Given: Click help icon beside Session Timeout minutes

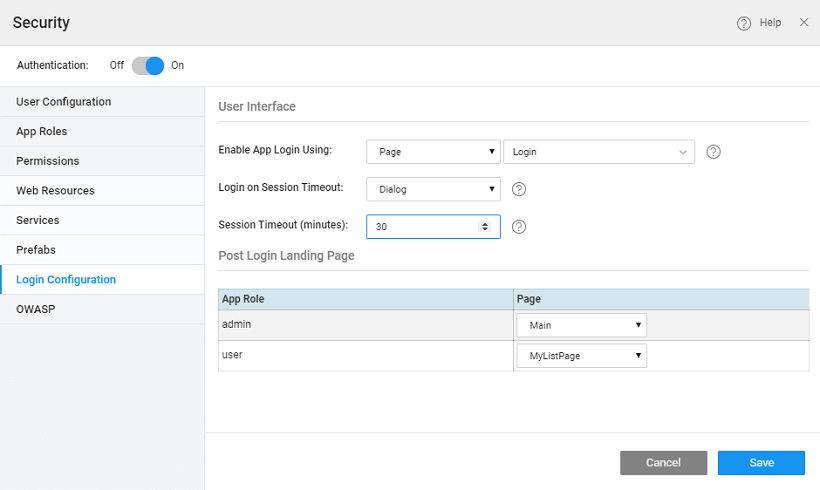Looking at the screenshot, I should click(519, 227).
